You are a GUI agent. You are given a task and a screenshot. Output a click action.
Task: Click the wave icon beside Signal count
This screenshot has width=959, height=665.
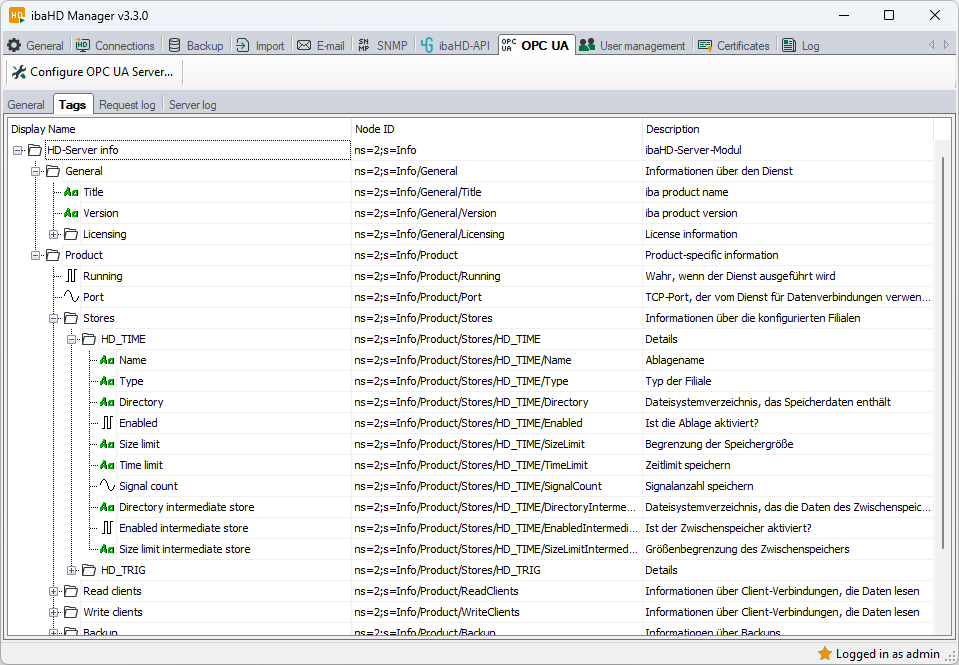pos(107,486)
